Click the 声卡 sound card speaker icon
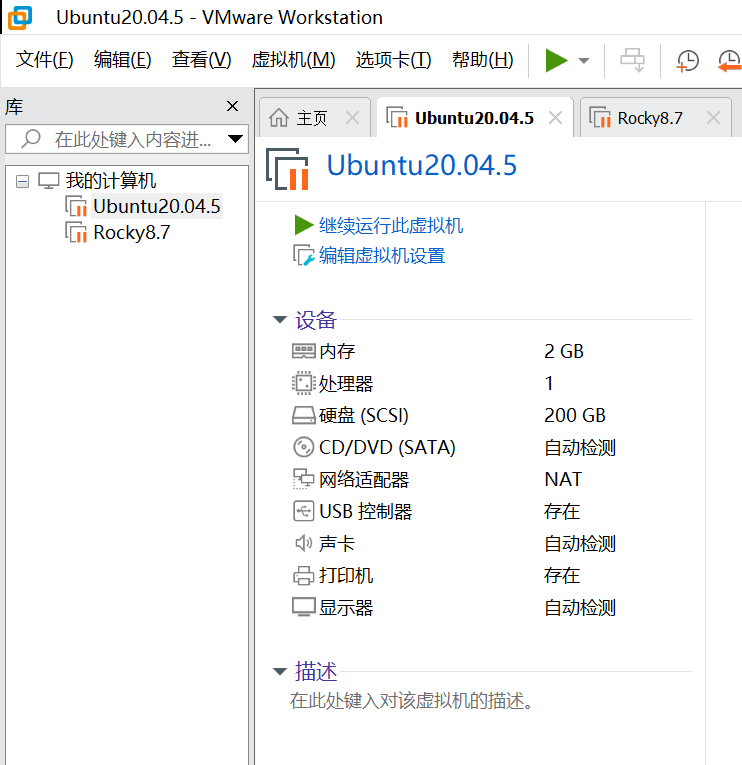 [303, 543]
